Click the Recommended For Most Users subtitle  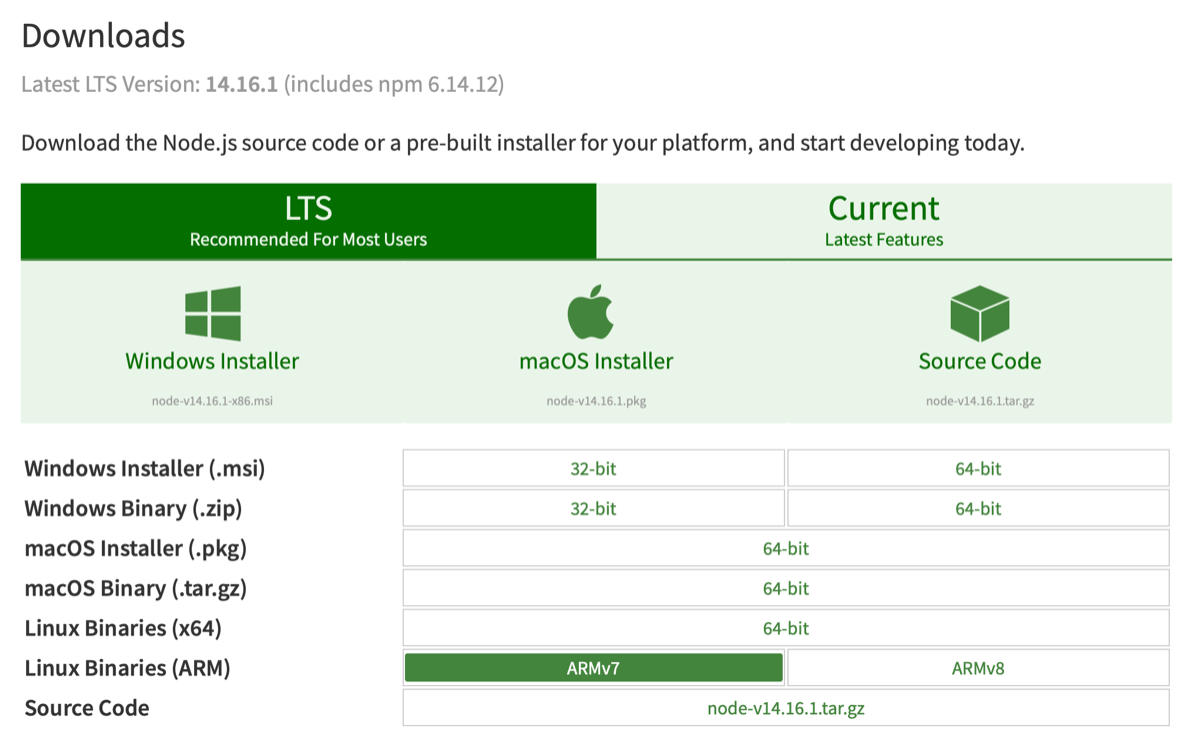[x=308, y=240]
